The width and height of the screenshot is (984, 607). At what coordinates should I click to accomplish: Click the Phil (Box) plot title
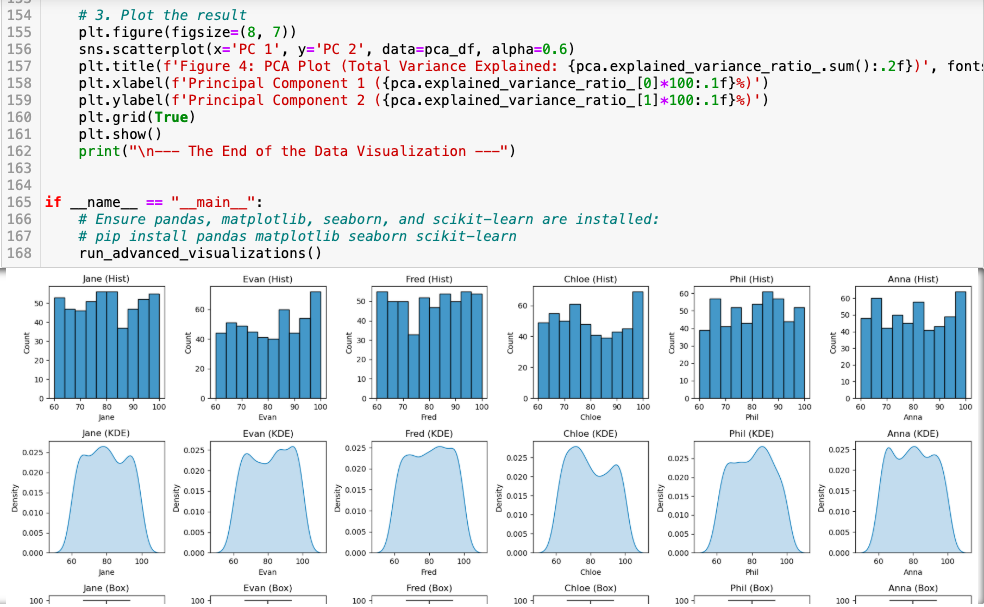tap(751, 588)
